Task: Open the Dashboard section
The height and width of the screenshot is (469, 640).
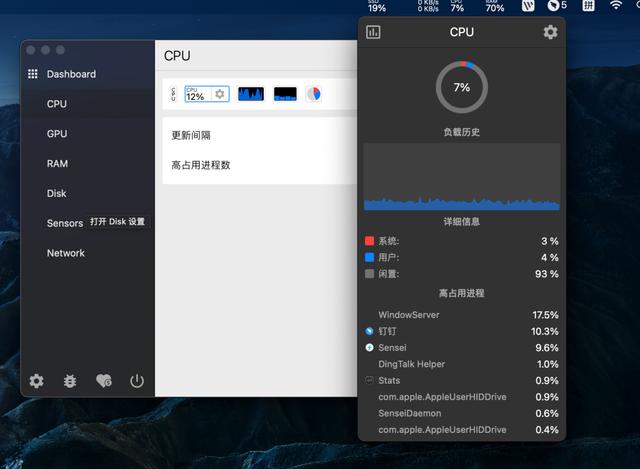Action: 71,74
